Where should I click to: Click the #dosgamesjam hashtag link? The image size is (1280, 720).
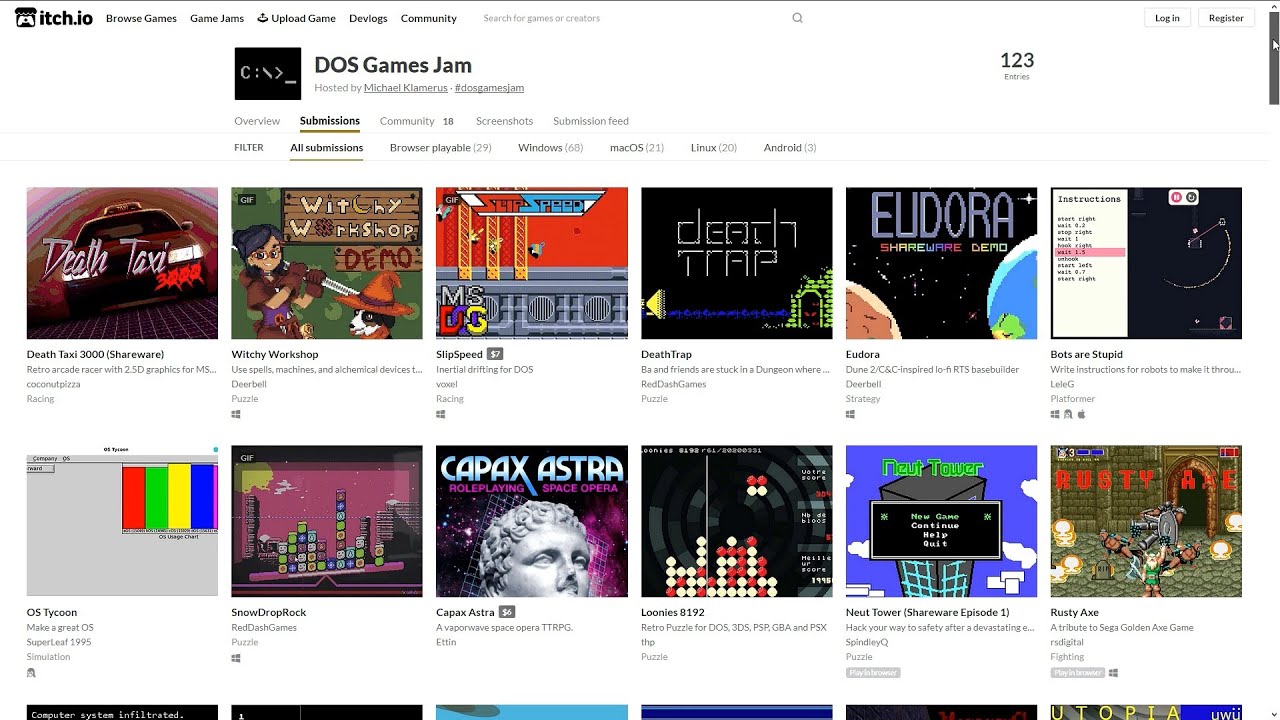click(x=489, y=88)
